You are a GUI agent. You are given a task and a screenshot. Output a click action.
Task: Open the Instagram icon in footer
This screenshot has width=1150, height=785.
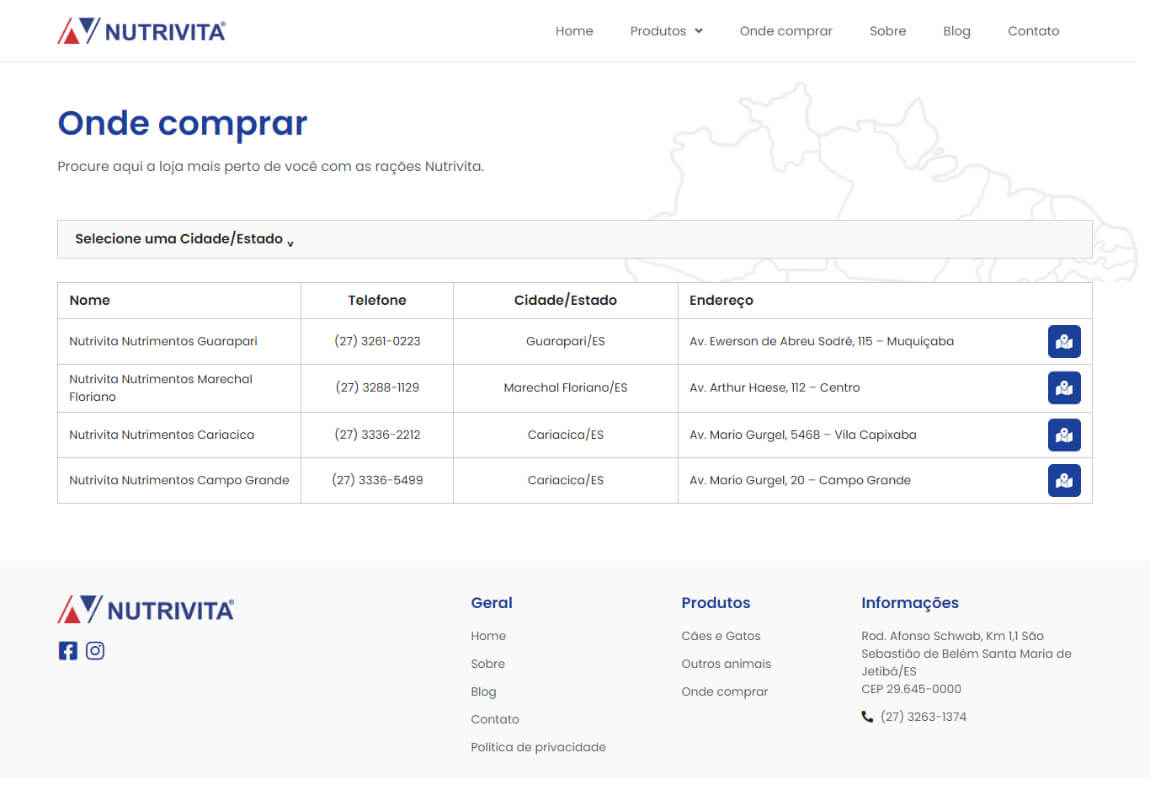point(95,651)
